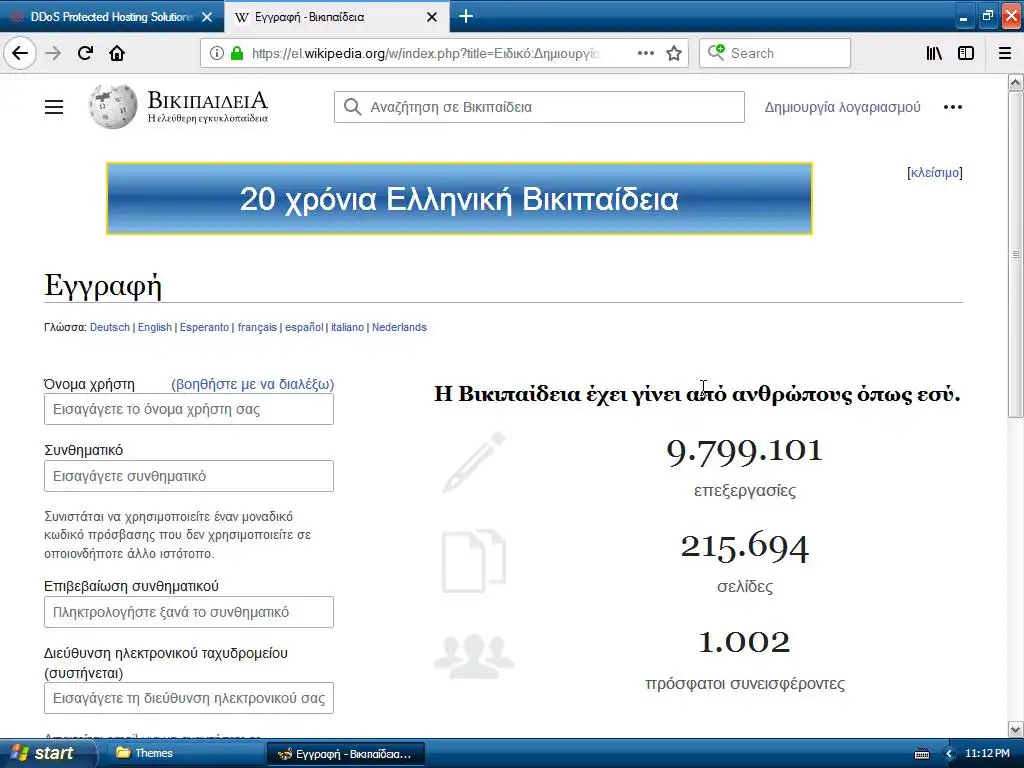
Task: Click the Firefox Search box
Action: click(x=775, y=53)
